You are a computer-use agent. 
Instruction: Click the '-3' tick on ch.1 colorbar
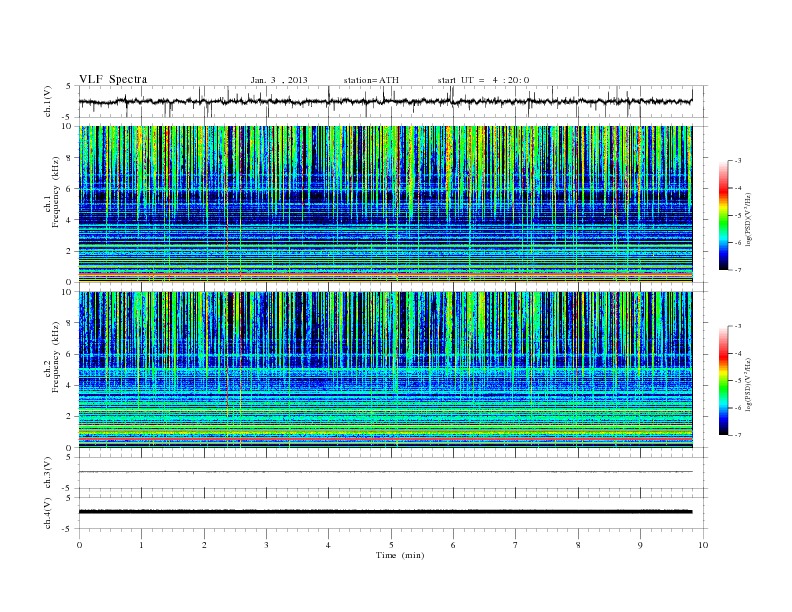pos(738,161)
